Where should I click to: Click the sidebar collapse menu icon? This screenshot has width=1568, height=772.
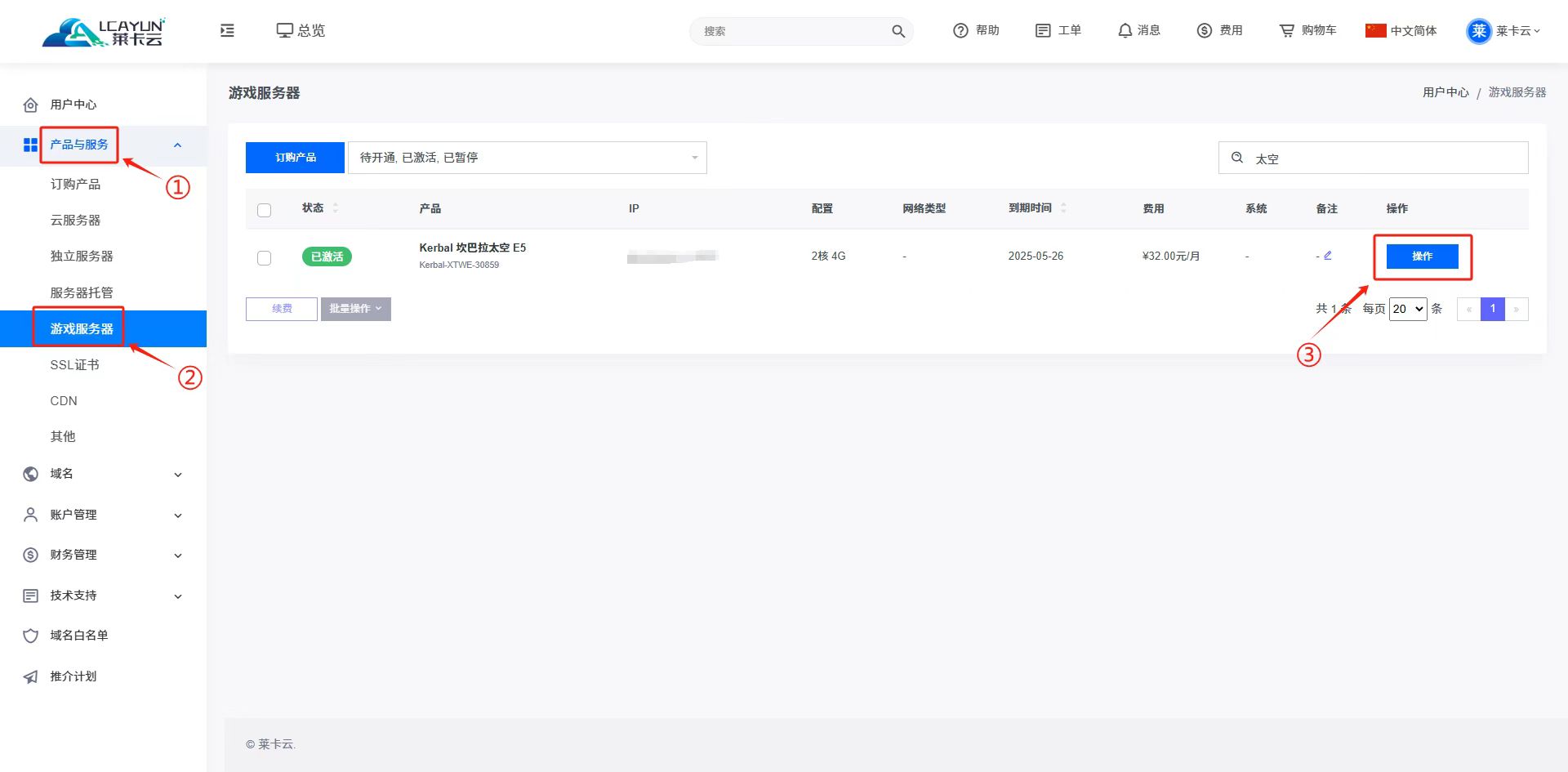(227, 30)
